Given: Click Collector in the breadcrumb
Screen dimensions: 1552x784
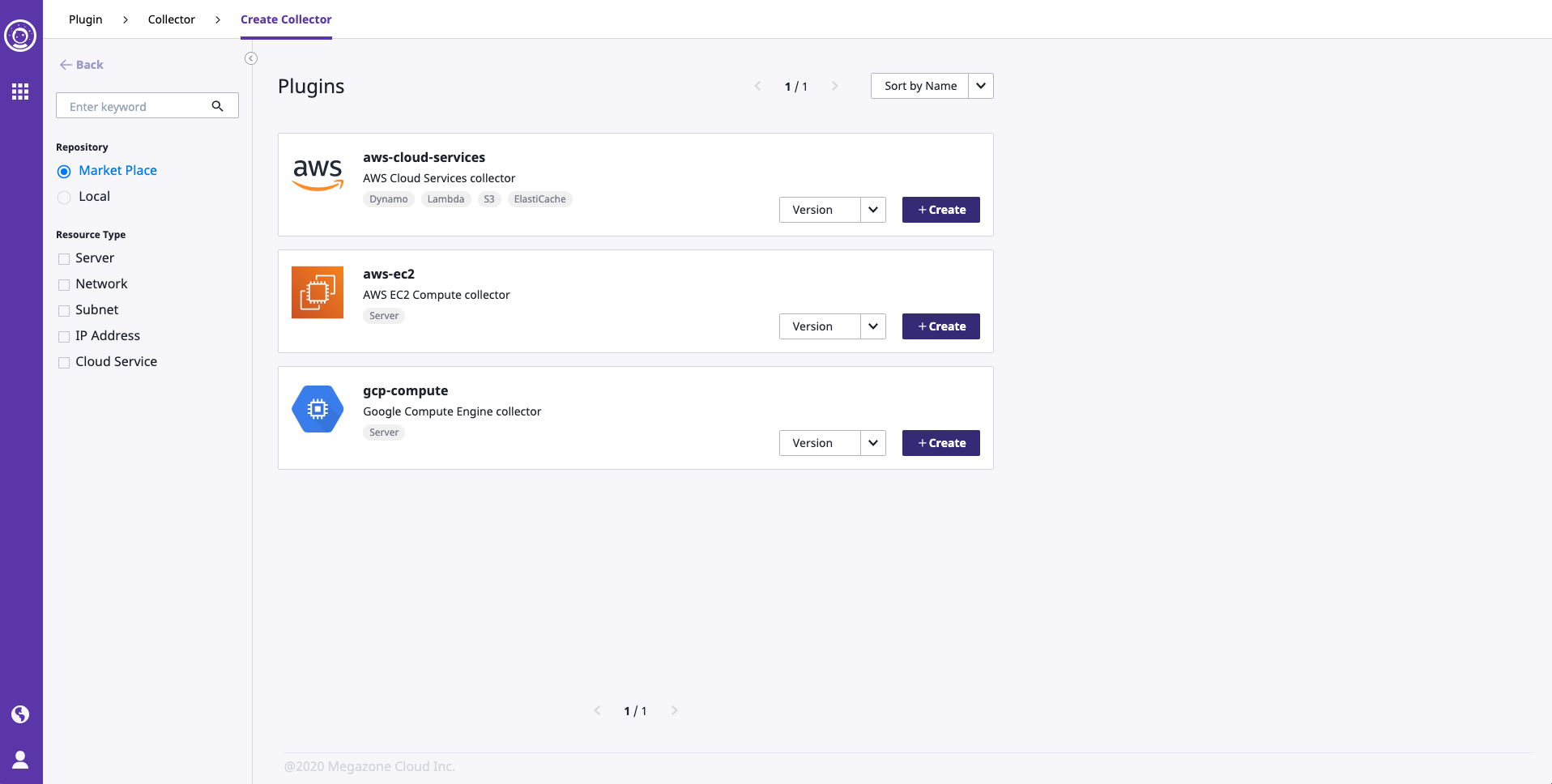Looking at the screenshot, I should [171, 19].
